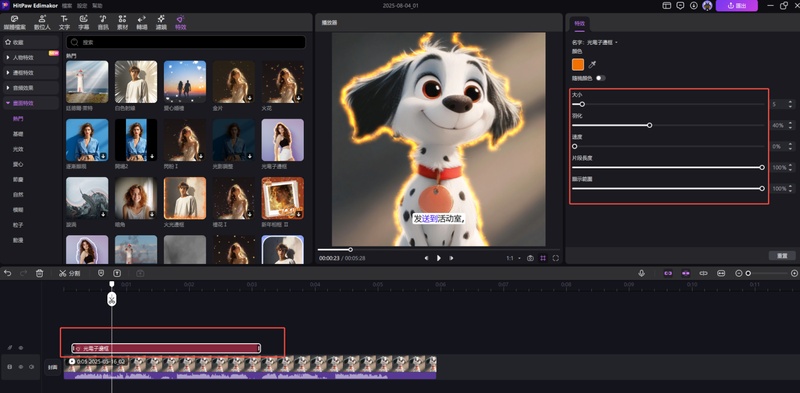The width and height of the screenshot is (800, 393).
Task: Choose the 光電子邊框 effect thumbnail
Action: [x=283, y=140]
